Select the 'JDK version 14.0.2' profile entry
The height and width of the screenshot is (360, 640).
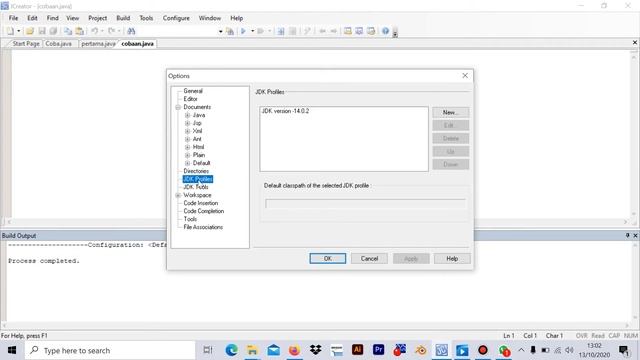(285, 111)
